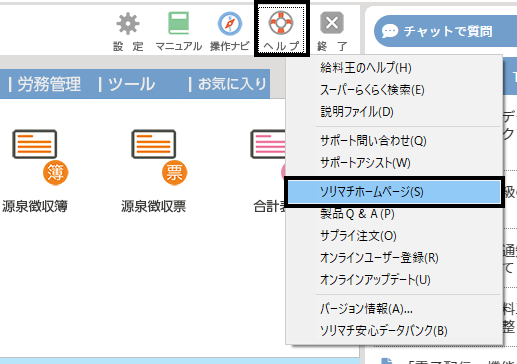Click the チャットで質問 button
517x364 pixels.
pos(445,31)
